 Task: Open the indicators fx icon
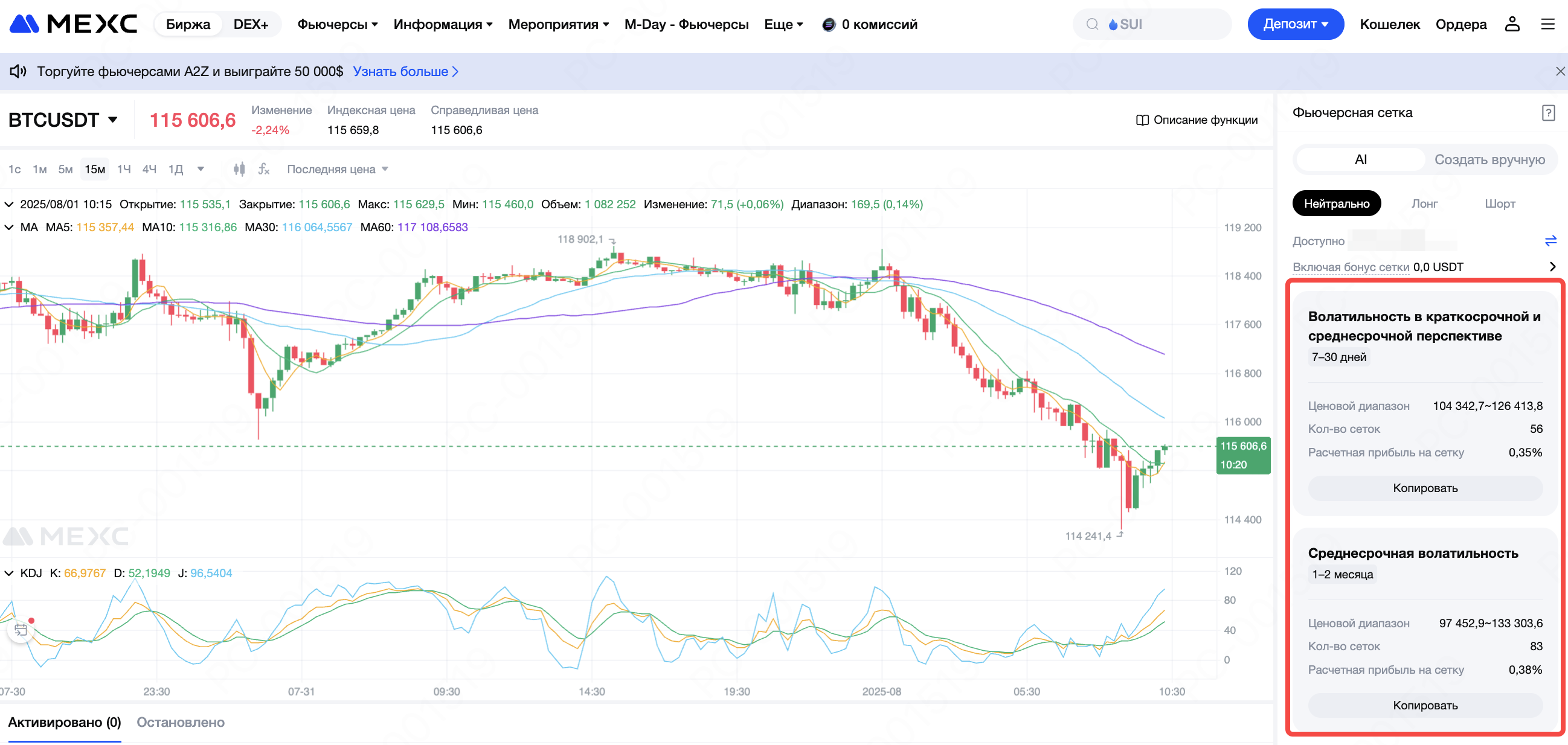point(263,169)
